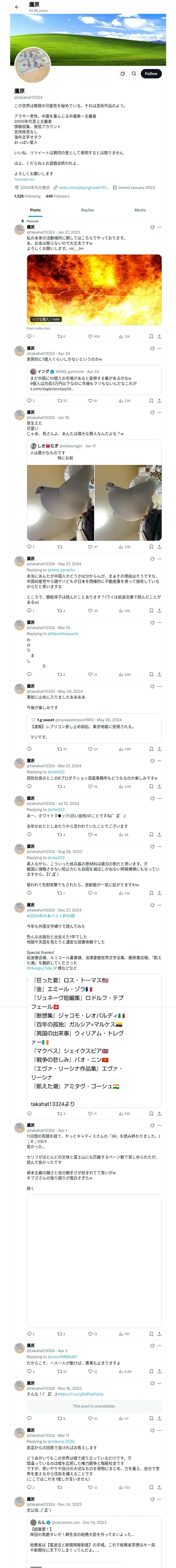Viewport: 176px width, 1568px height.
Task: Bookmark the Apr 24 quote post
Action: (151, 401)
